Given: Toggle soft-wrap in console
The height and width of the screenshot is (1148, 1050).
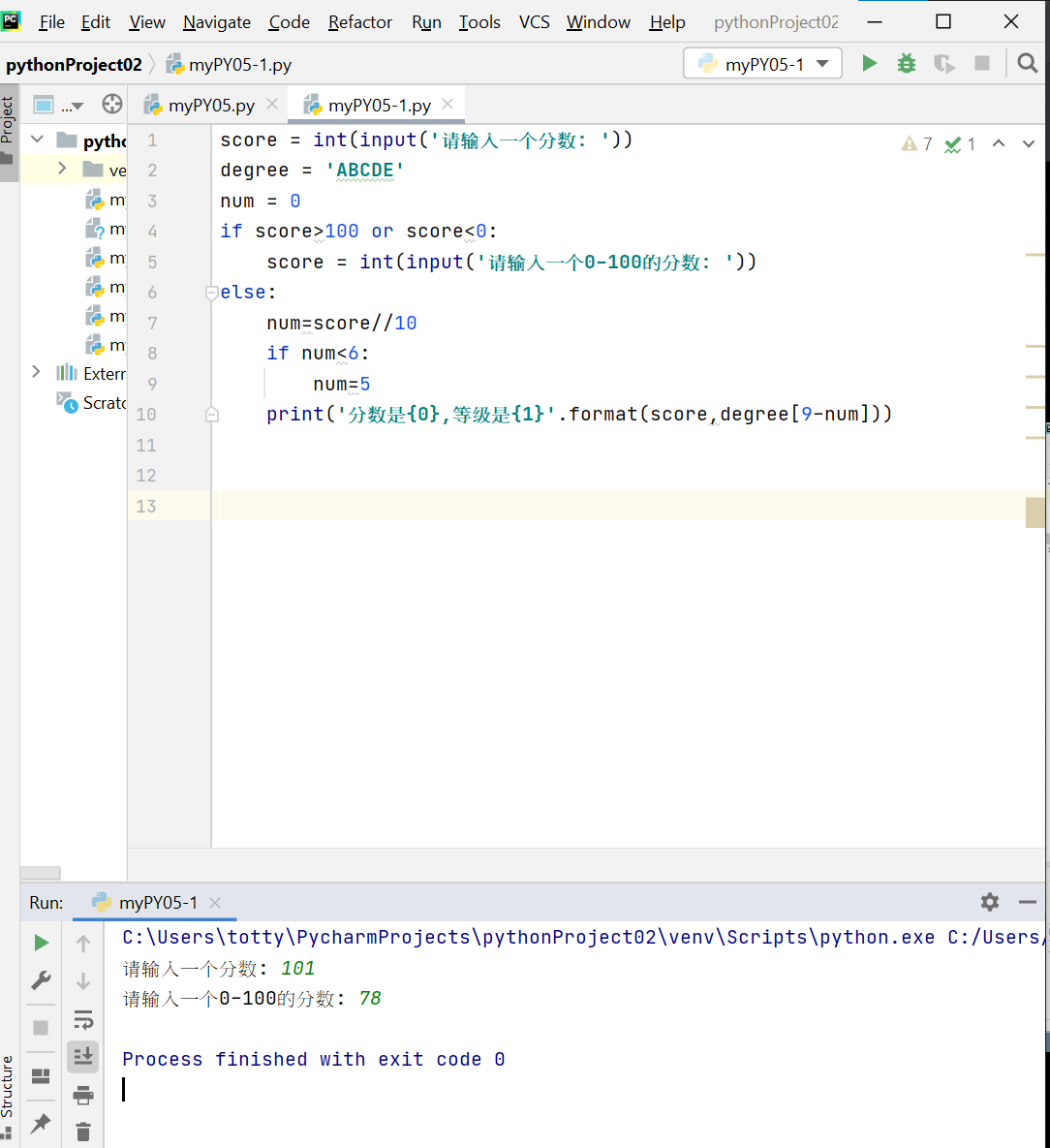Looking at the screenshot, I should (x=83, y=1019).
